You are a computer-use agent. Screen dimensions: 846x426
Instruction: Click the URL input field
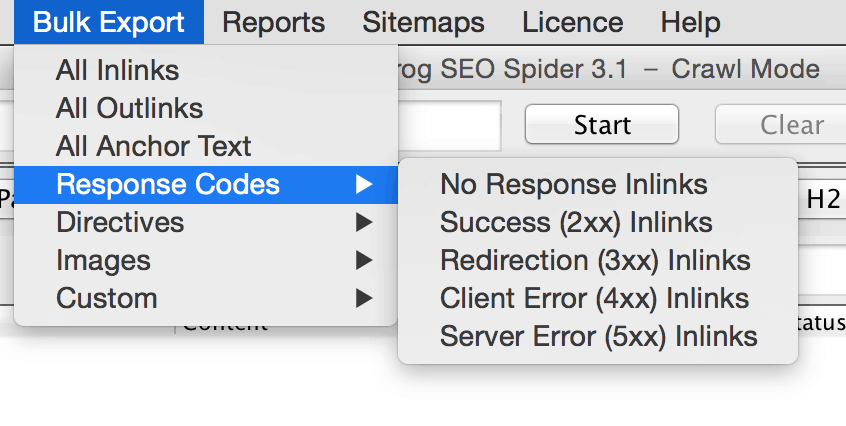point(450,126)
